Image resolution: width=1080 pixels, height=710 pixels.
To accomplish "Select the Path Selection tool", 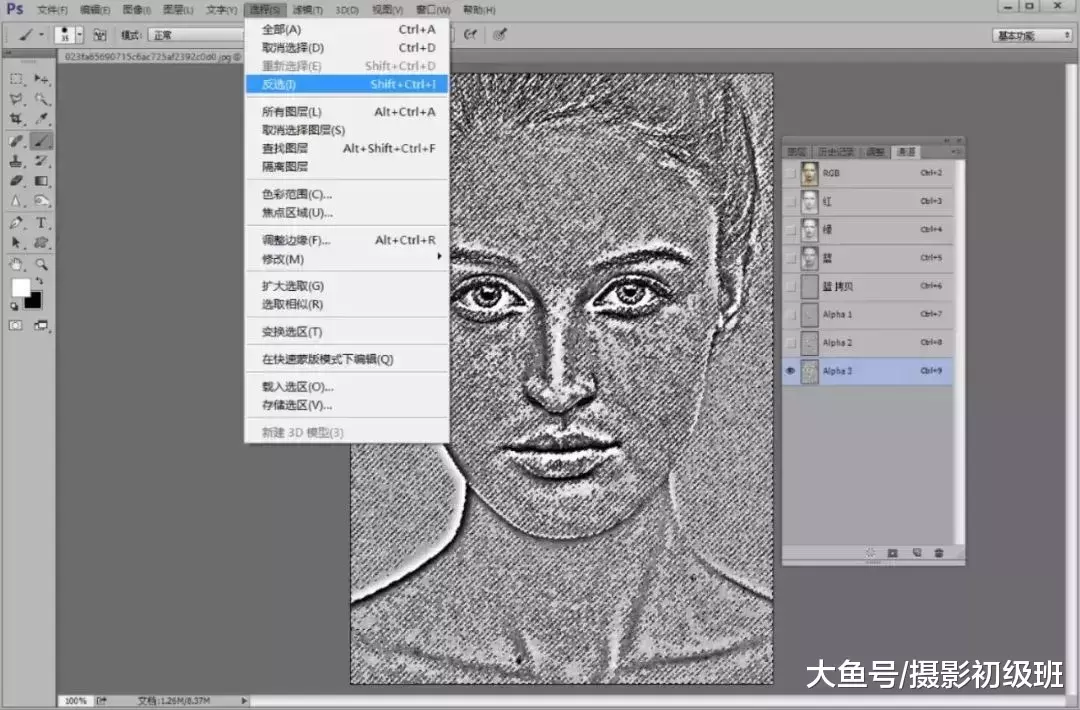I will point(17,242).
